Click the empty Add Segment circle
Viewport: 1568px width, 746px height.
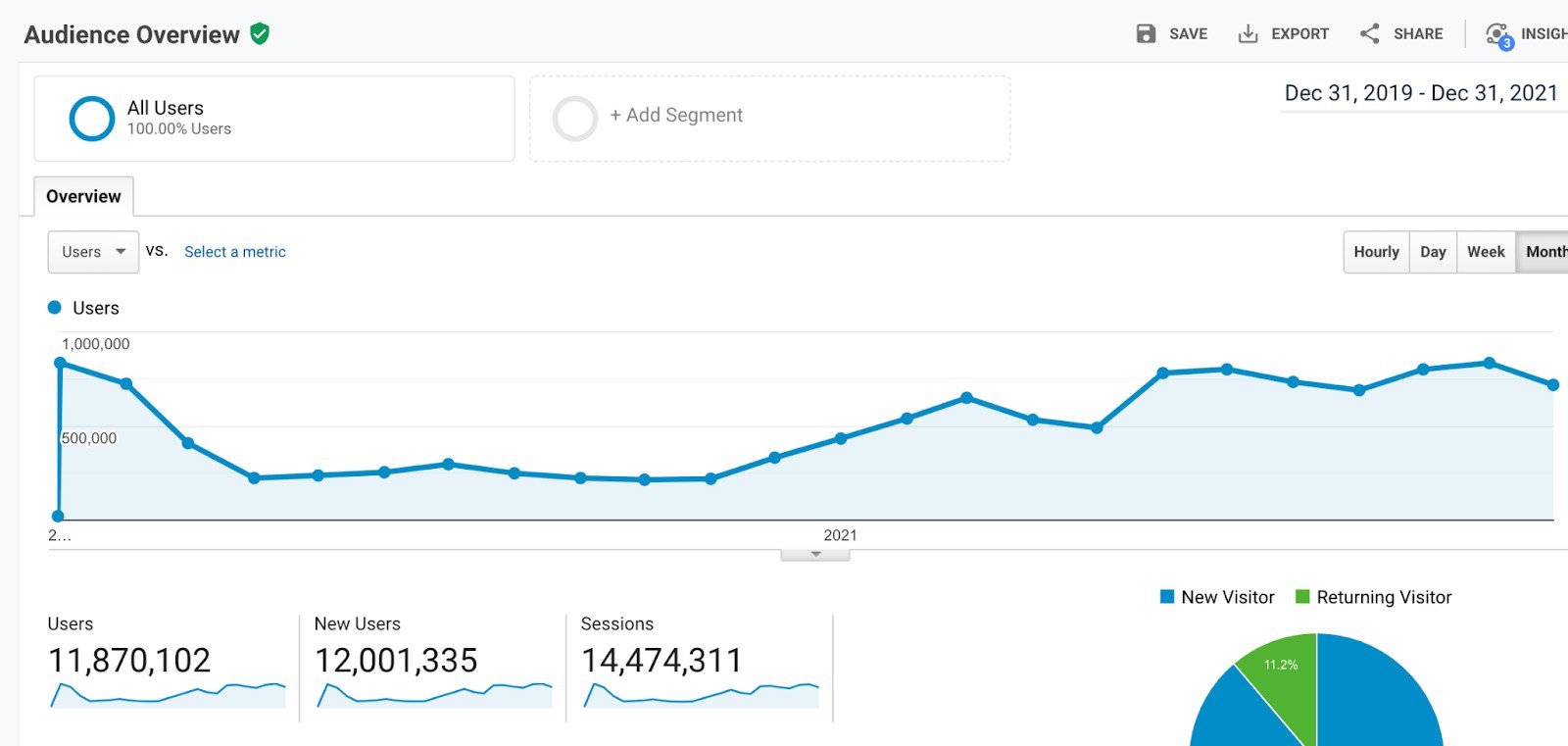(x=575, y=119)
